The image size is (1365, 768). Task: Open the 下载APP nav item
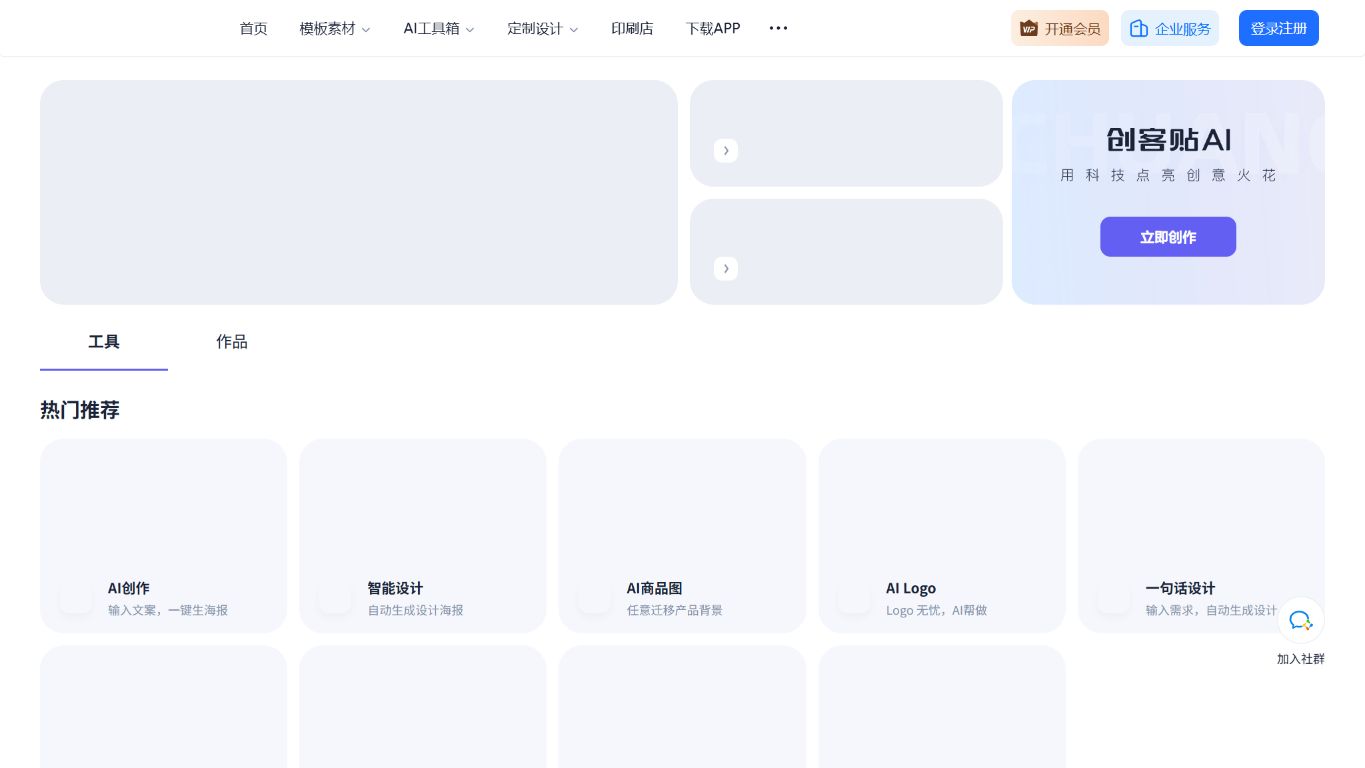pyautogui.click(x=713, y=28)
